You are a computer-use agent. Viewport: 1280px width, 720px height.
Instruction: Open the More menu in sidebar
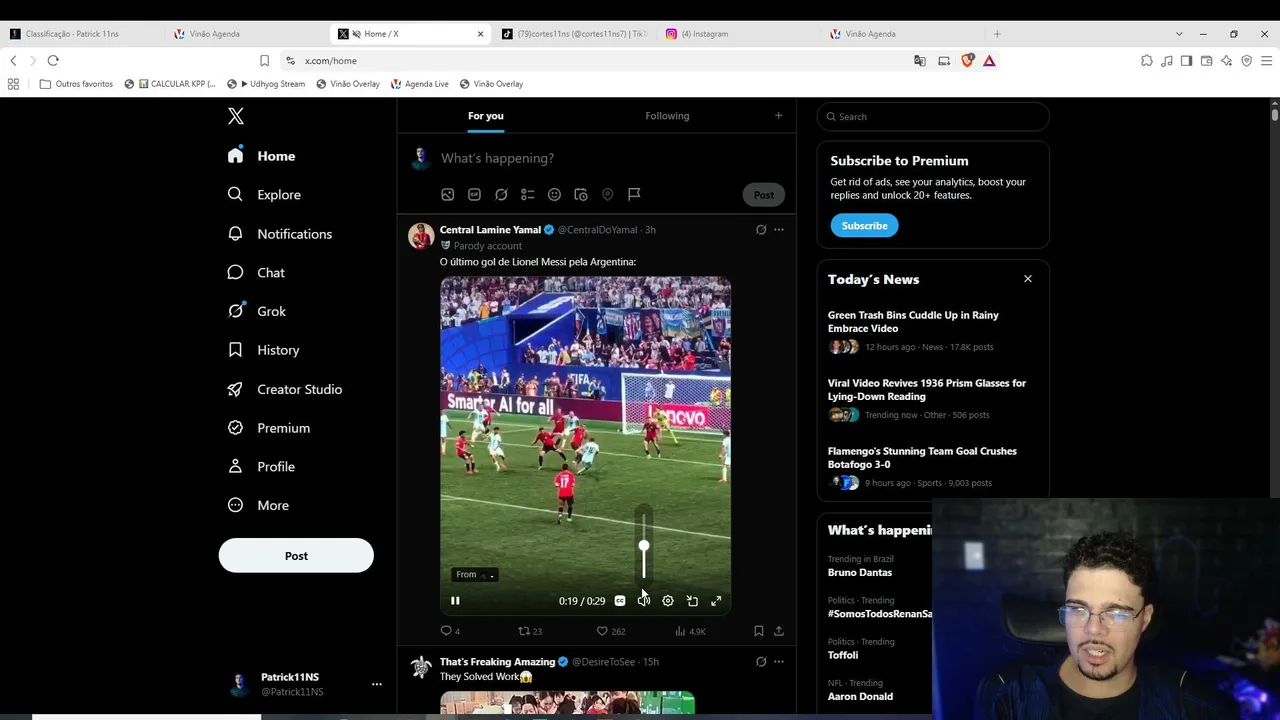pyautogui.click(x=258, y=505)
